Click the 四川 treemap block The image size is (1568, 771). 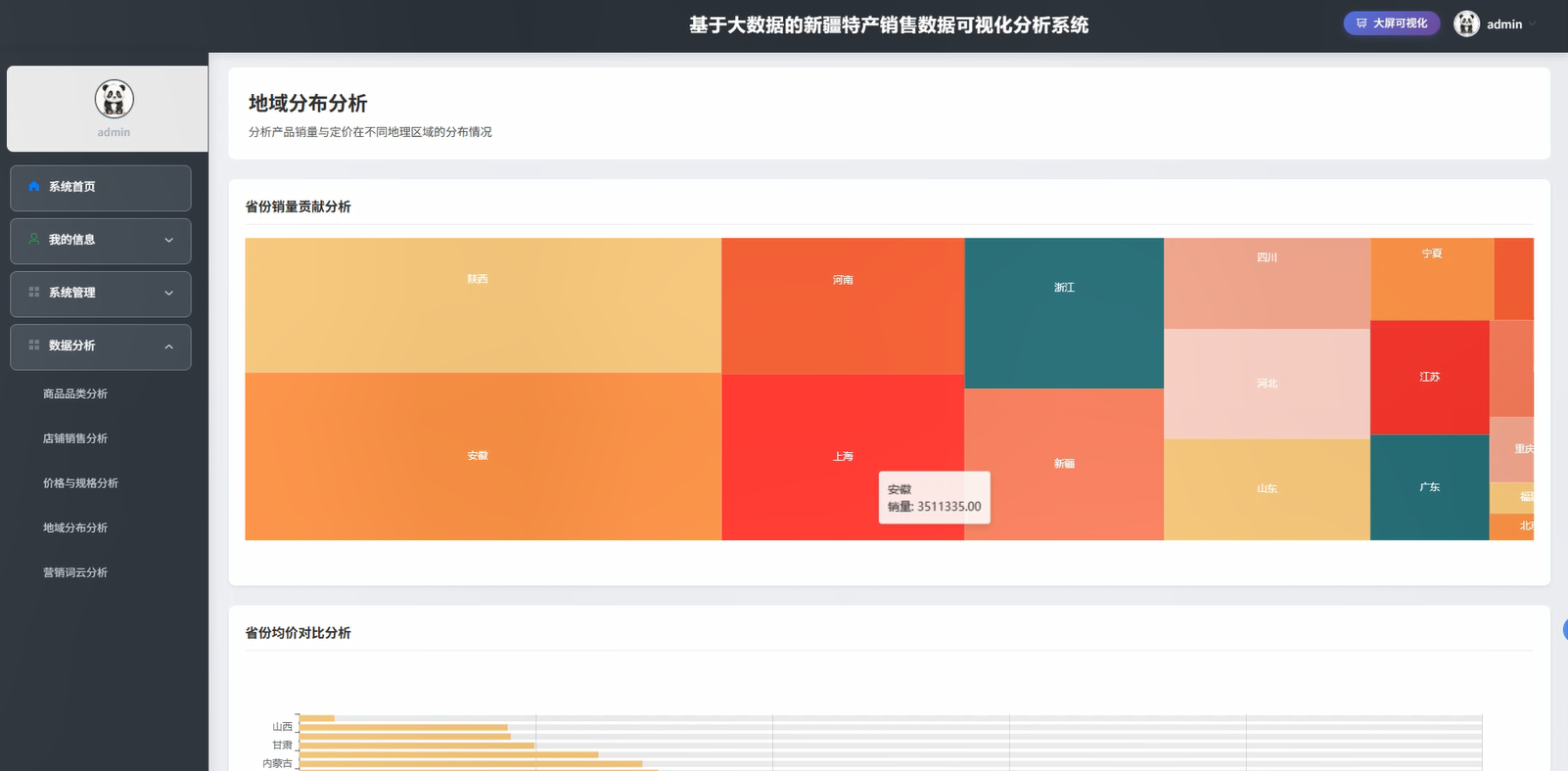(x=1267, y=283)
